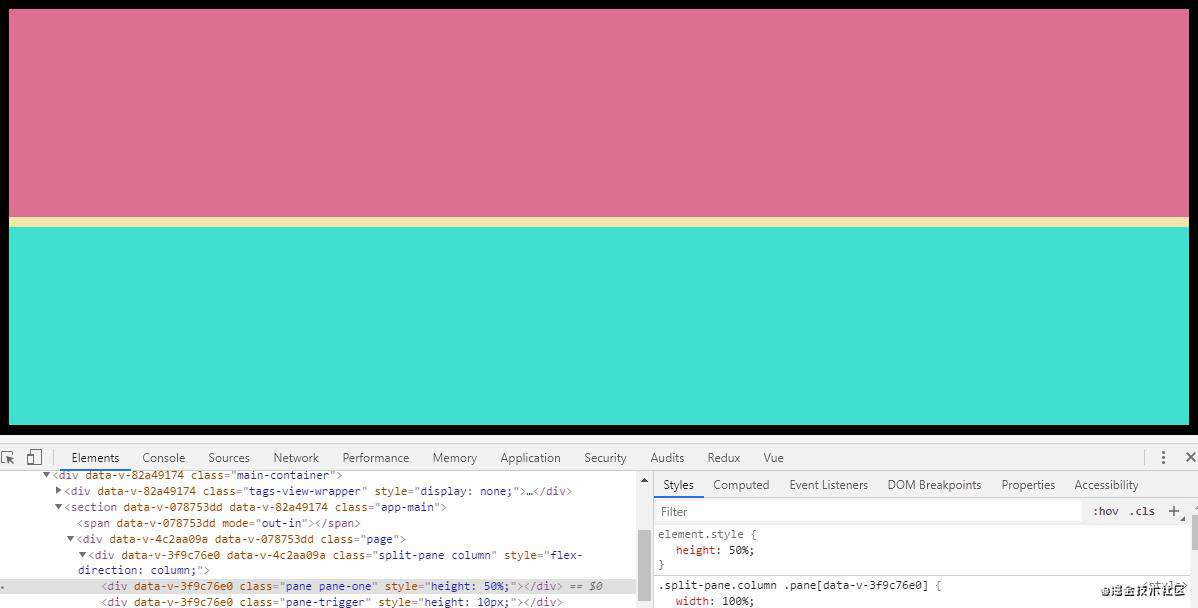This screenshot has width=1198, height=608.
Task: Click the beige pane-trigger divider bar
Action: click(598, 222)
